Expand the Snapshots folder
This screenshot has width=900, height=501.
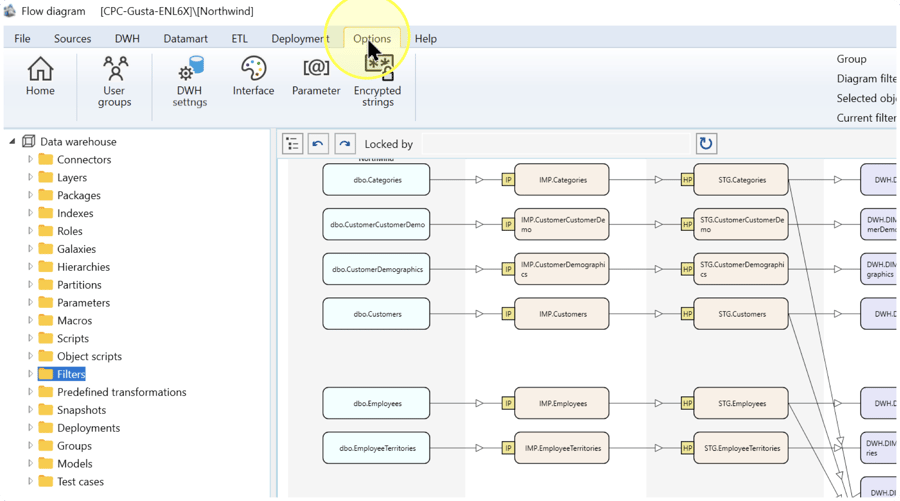(x=30, y=409)
